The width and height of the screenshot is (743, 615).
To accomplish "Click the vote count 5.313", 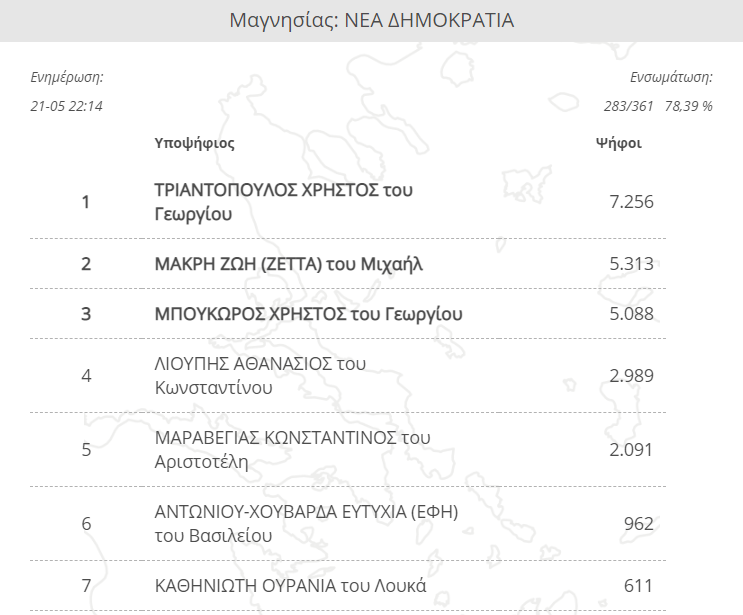I will [631, 263].
